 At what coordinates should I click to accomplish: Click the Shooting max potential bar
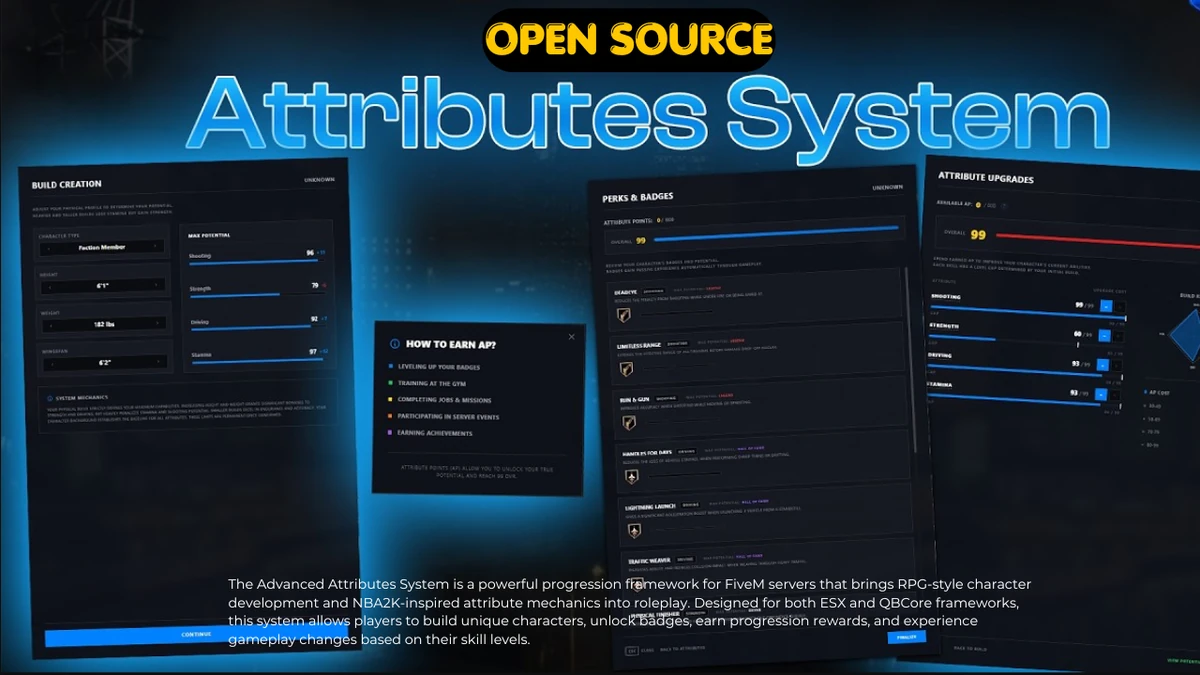point(258,261)
